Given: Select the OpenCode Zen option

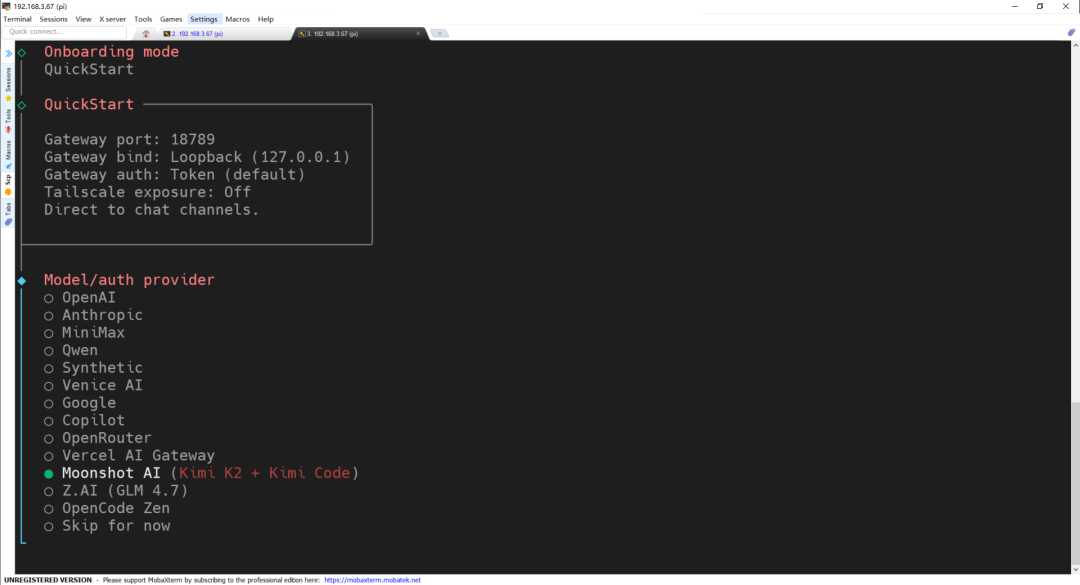Looking at the screenshot, I should (107, 509).
